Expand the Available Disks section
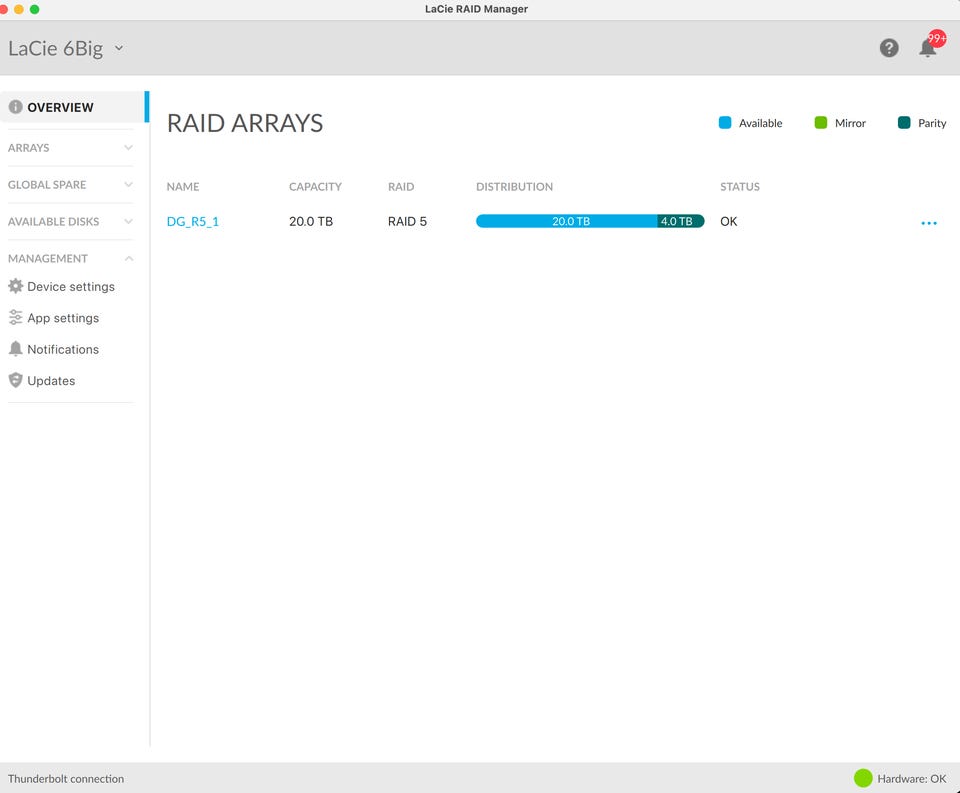 pos(128,222)
